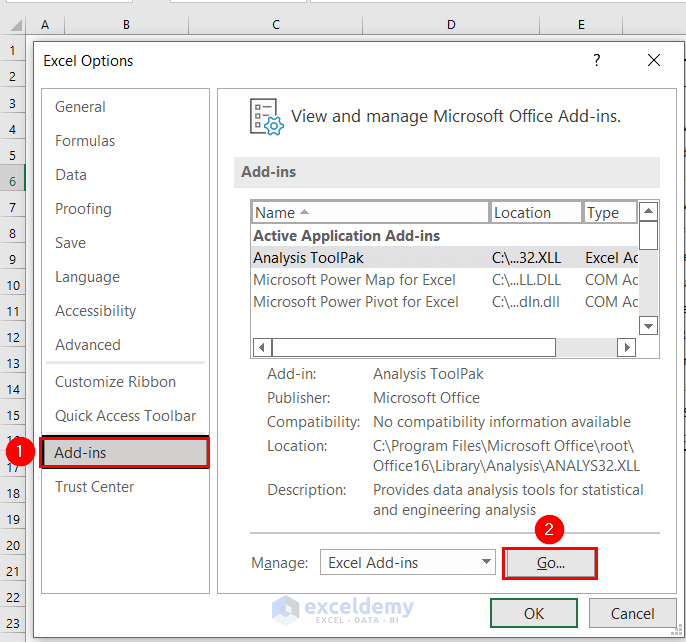The image size is (686, 642).
Task: Close the Excel Options dialog
Action: [x=654, y=60]
